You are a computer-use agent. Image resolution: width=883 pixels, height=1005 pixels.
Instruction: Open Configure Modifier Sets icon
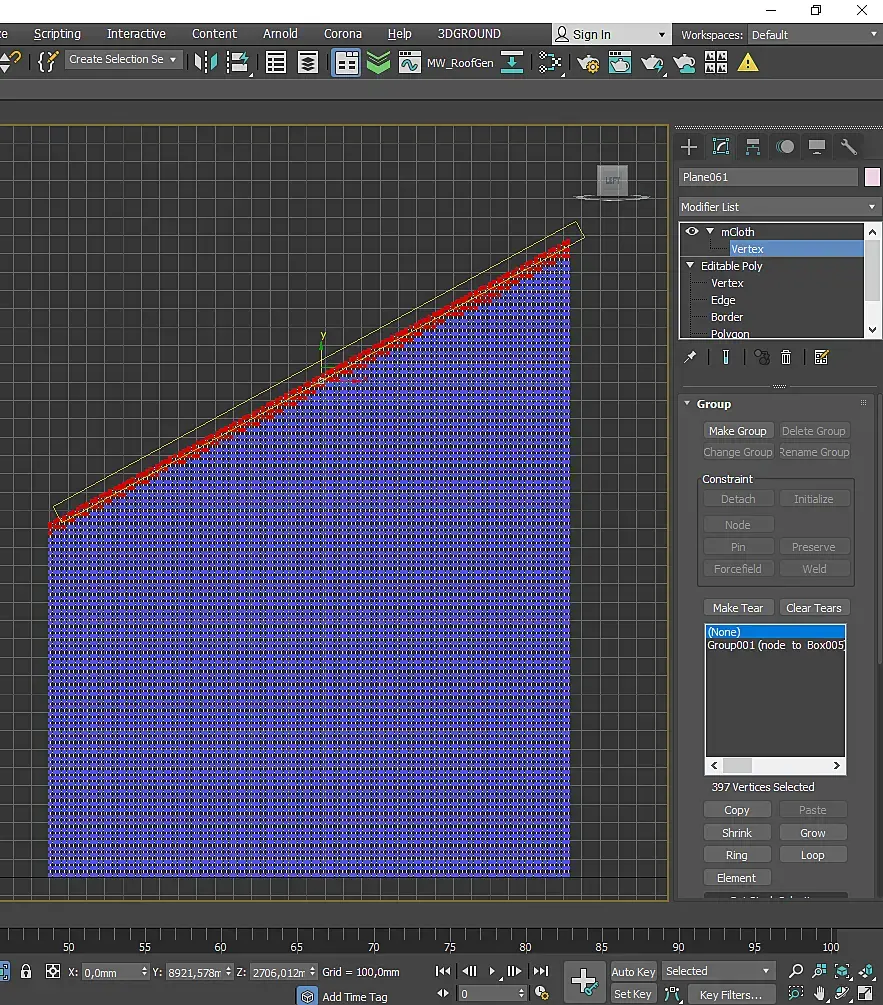(x=821, y=357)
